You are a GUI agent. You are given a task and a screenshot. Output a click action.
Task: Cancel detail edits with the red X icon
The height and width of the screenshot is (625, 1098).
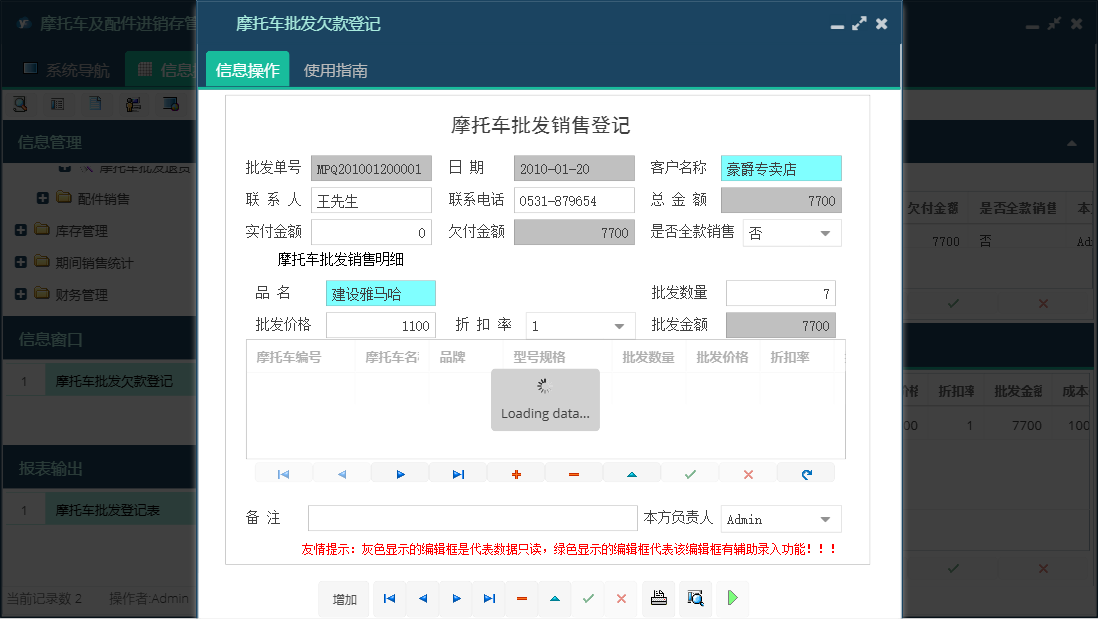748,472
